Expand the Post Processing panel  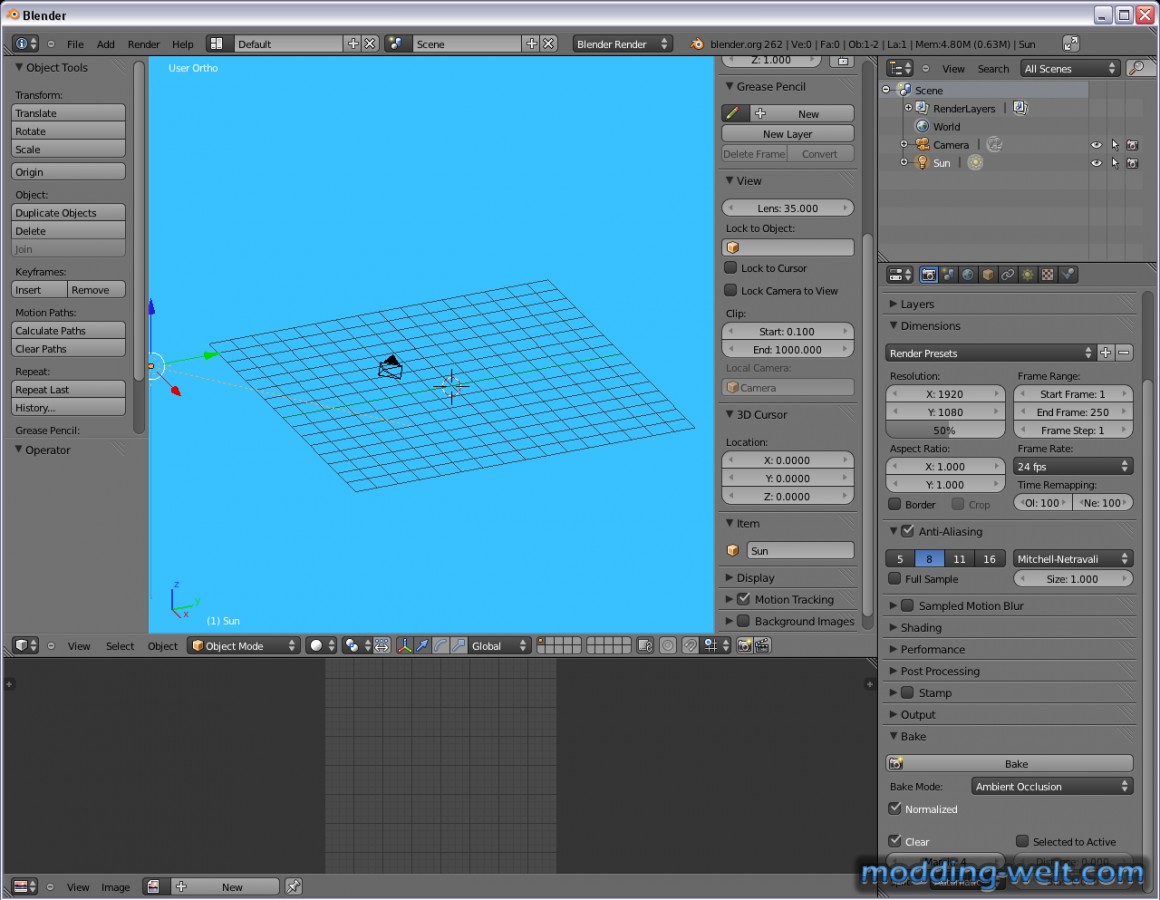pyautogui.click(x=940, y=671)
